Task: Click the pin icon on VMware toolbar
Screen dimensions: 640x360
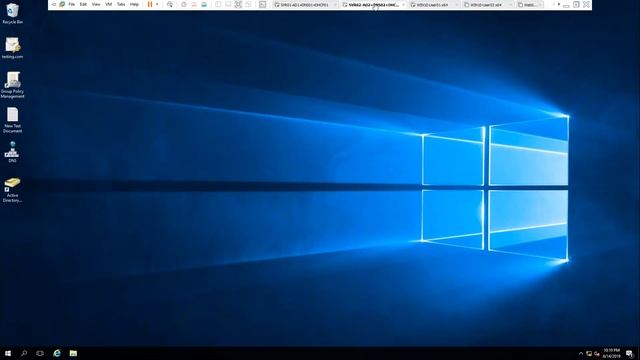Action: click(54, 4)
